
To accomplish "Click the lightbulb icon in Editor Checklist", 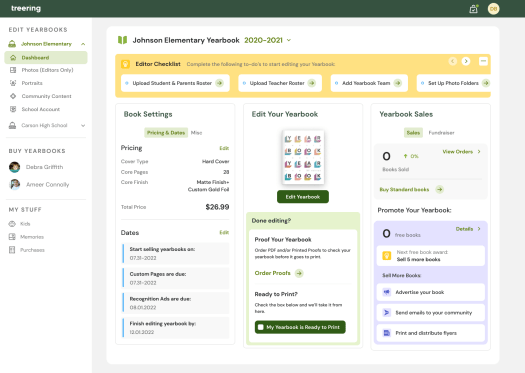I will coord(125,64).
